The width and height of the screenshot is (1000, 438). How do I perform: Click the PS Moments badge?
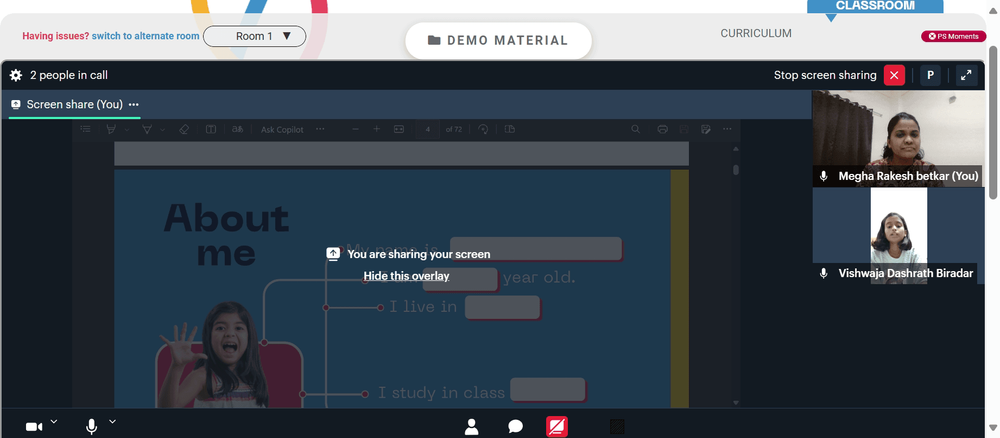coord(953,36)
